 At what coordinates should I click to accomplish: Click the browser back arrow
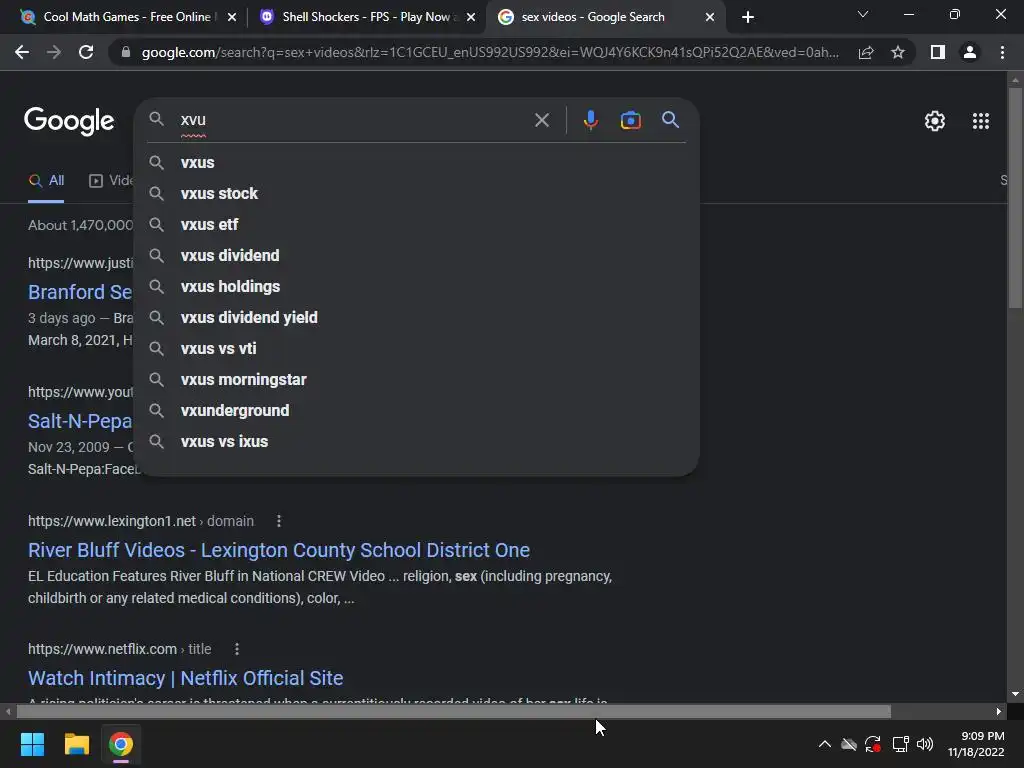[x=22, y=52]
